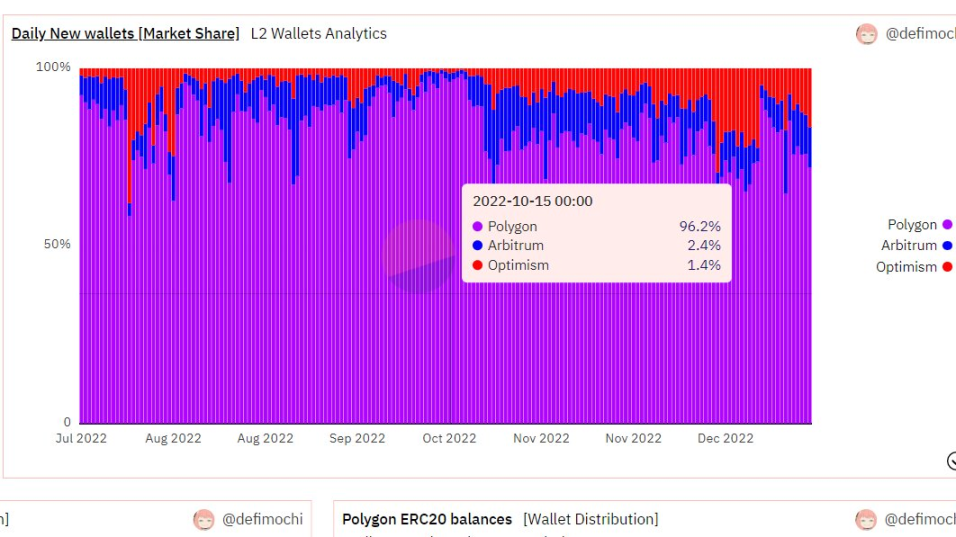Toggle Arbitrum series in the chart legend
Screen dimensions: 956x537
[x=908, y=246]
